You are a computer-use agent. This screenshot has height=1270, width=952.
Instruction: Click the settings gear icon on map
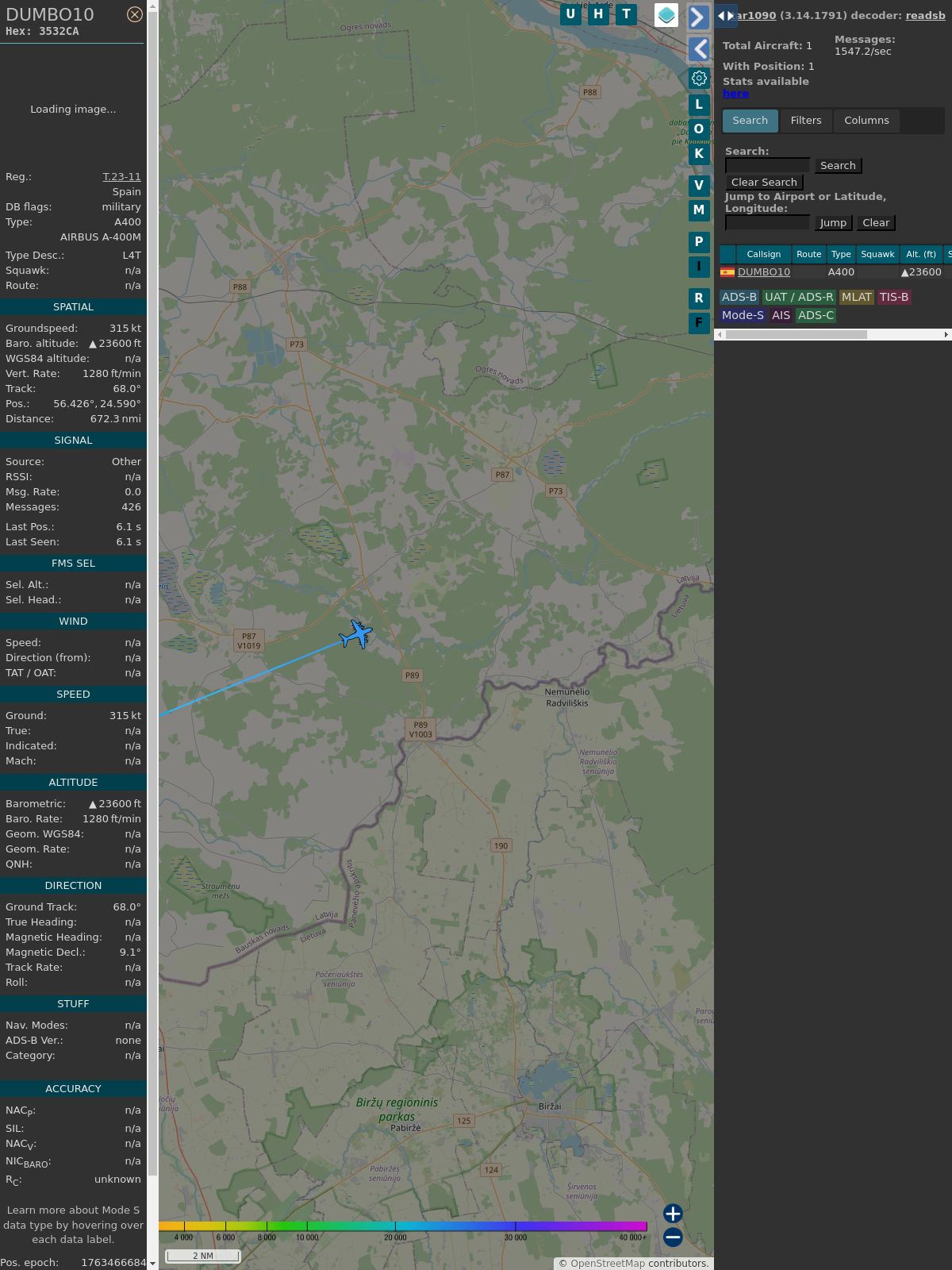[x=699, y=78]
